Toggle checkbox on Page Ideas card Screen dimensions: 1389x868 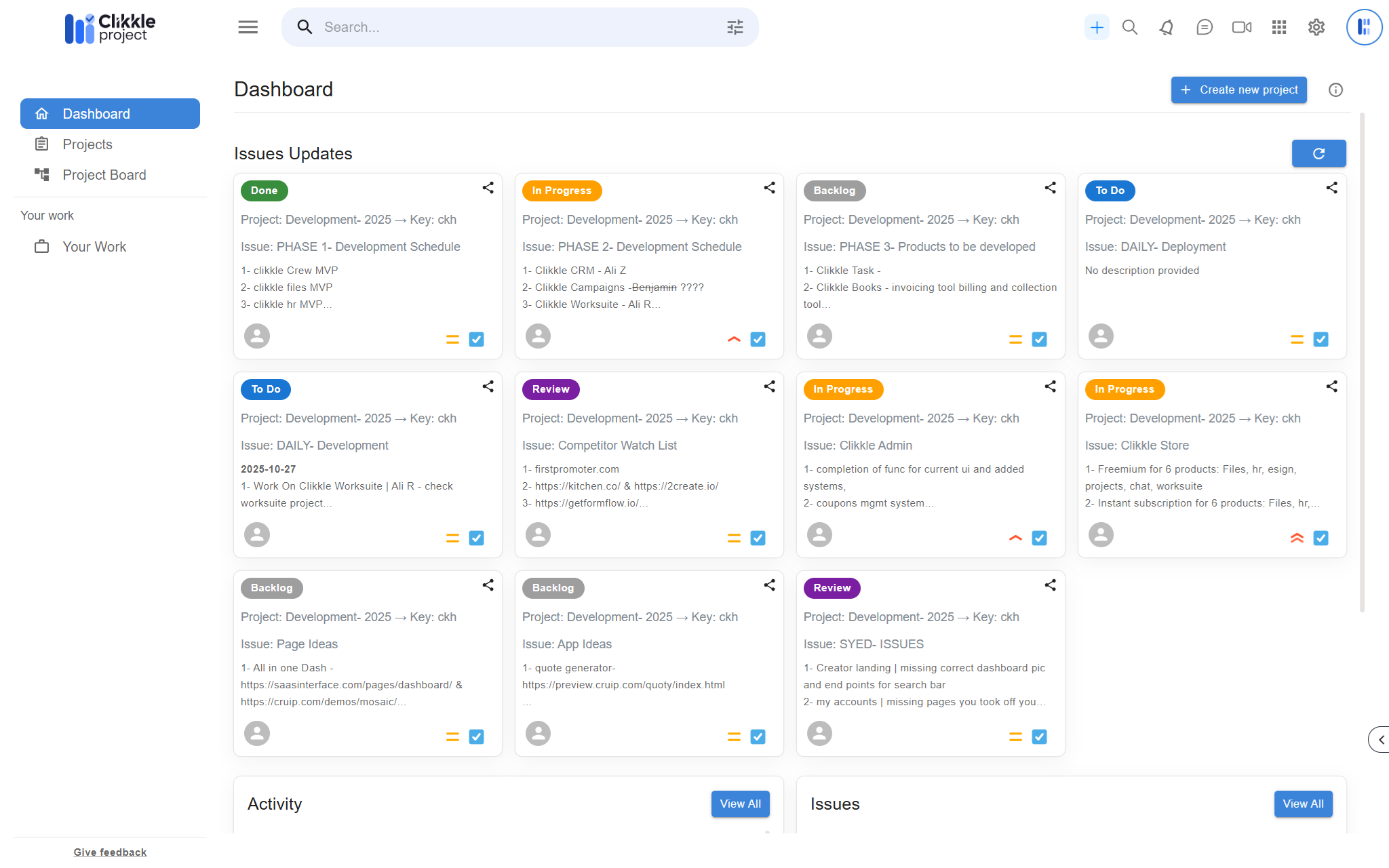coord(476,736)
